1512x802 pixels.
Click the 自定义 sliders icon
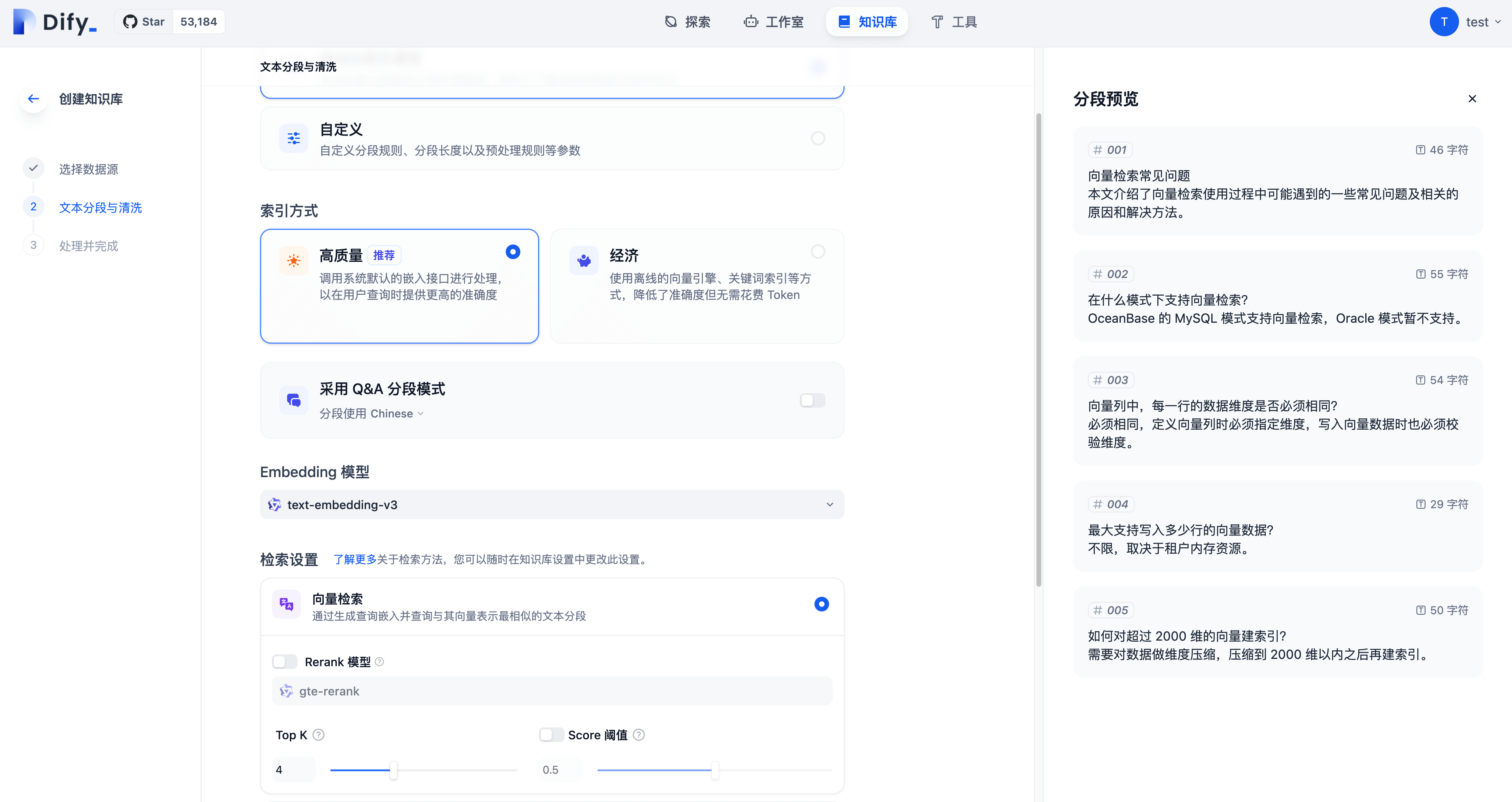pos(294,139)
